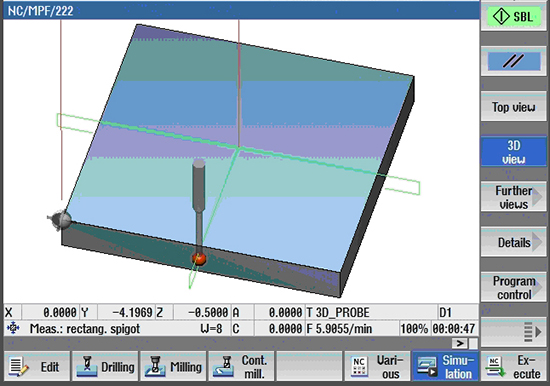The height and width of the screenshot is (386, 550).
Task: Click the Execute program softkey
Action: click(x=513, y=367)
